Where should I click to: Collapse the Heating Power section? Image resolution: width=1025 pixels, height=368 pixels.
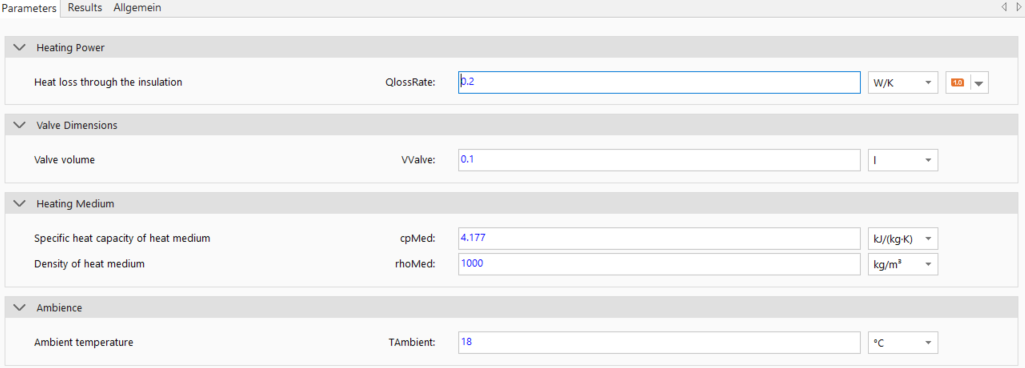[x=20, y=48]
